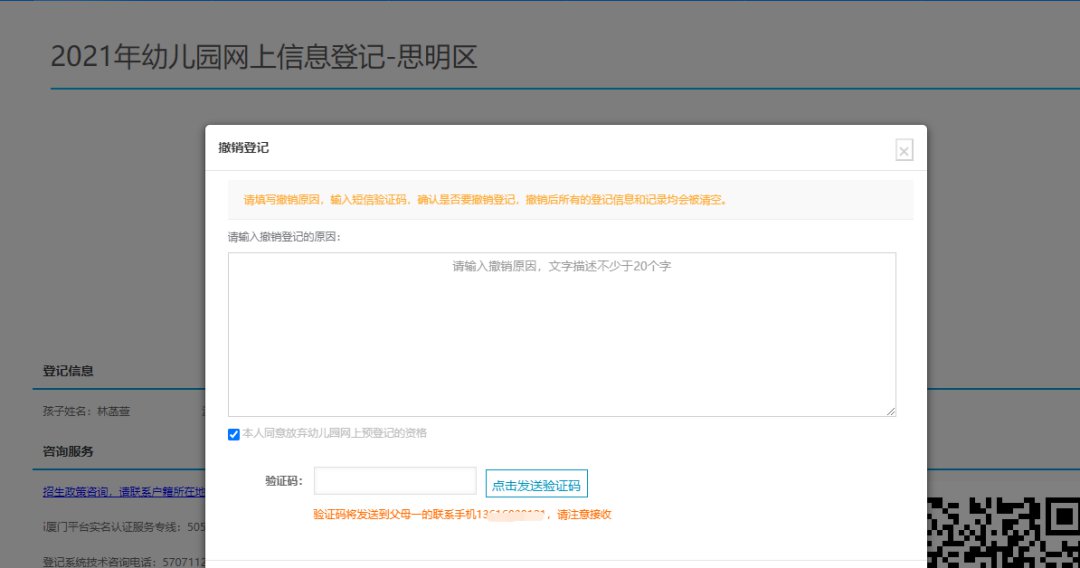Screen dimensions: 1080x568
Task: Click the QR code image
Action: pos(1003,532)
